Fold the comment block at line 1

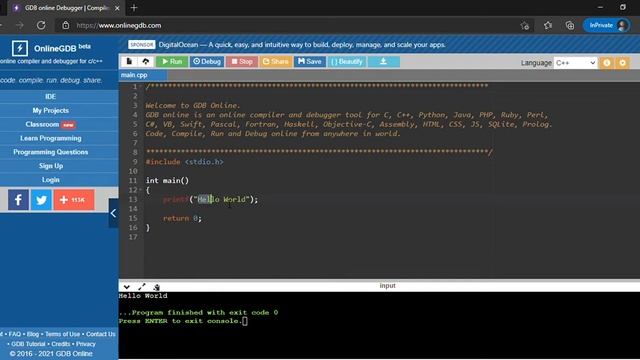(x=141, y=87)
